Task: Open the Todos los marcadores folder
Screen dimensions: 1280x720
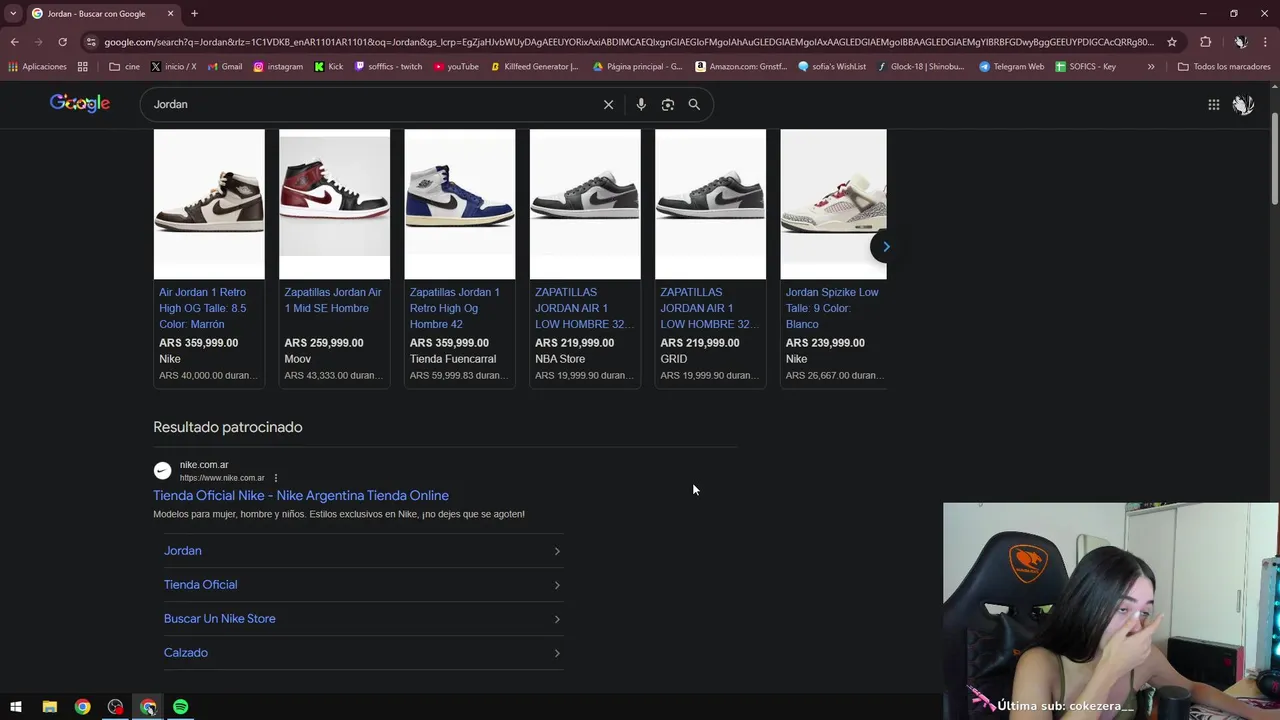Action: tap(1224, 67)
